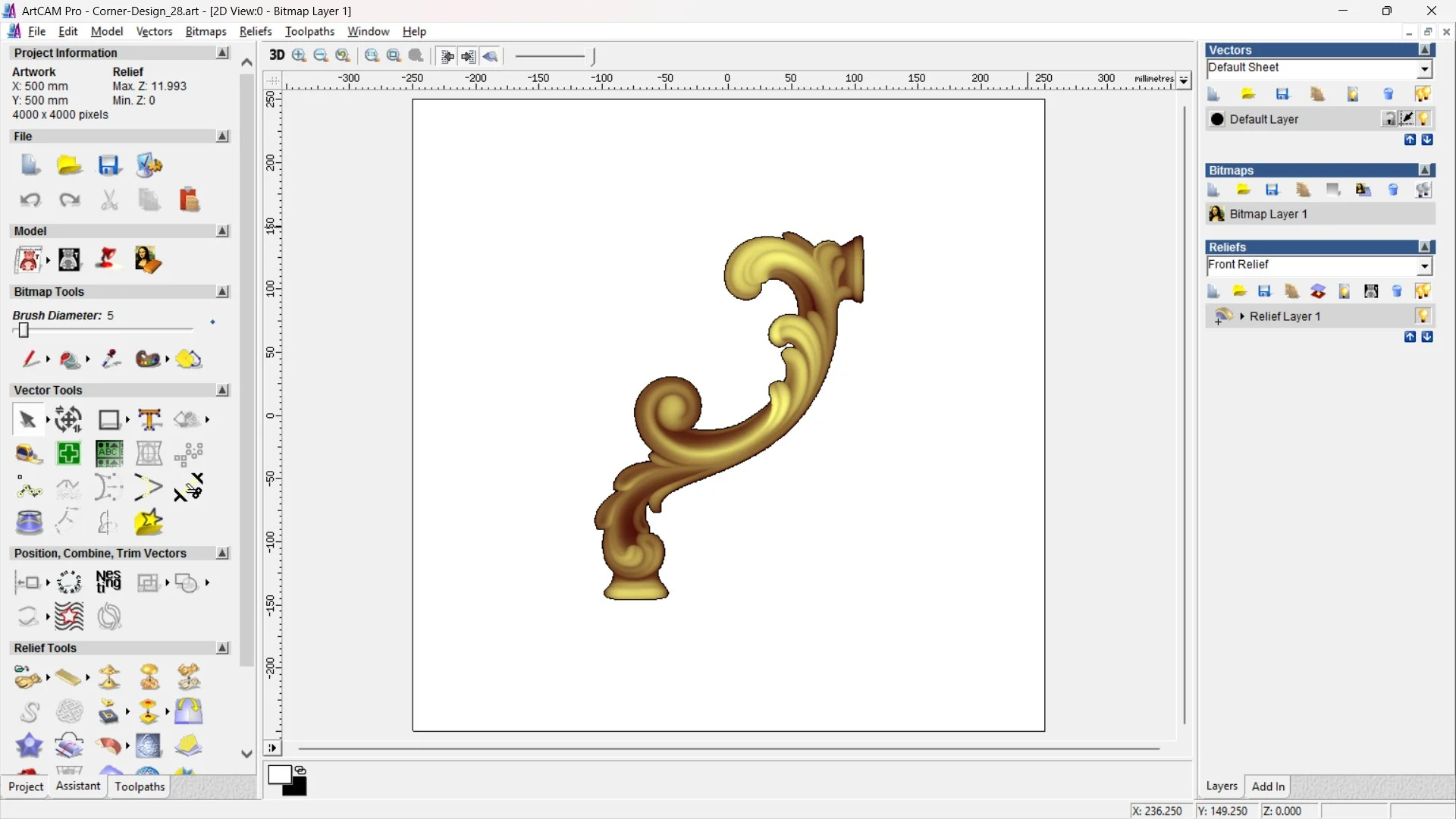1456x819 pixels.
Task: Click the 3D view button
Action: [277, 55]
